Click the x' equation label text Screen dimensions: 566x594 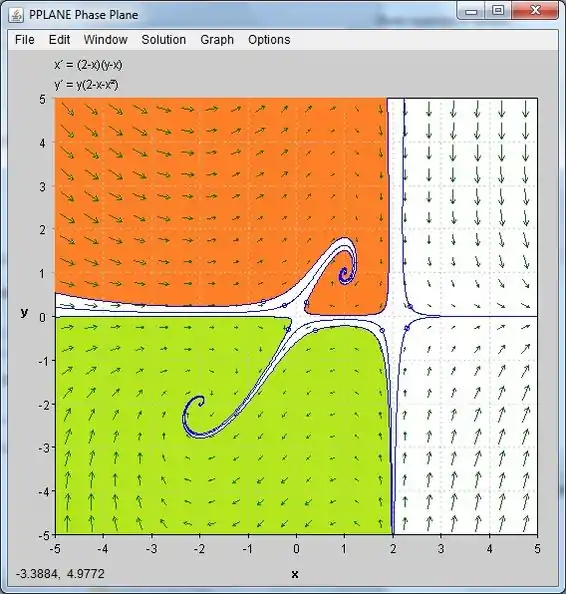pyautogui.click(x=88, y=65)
